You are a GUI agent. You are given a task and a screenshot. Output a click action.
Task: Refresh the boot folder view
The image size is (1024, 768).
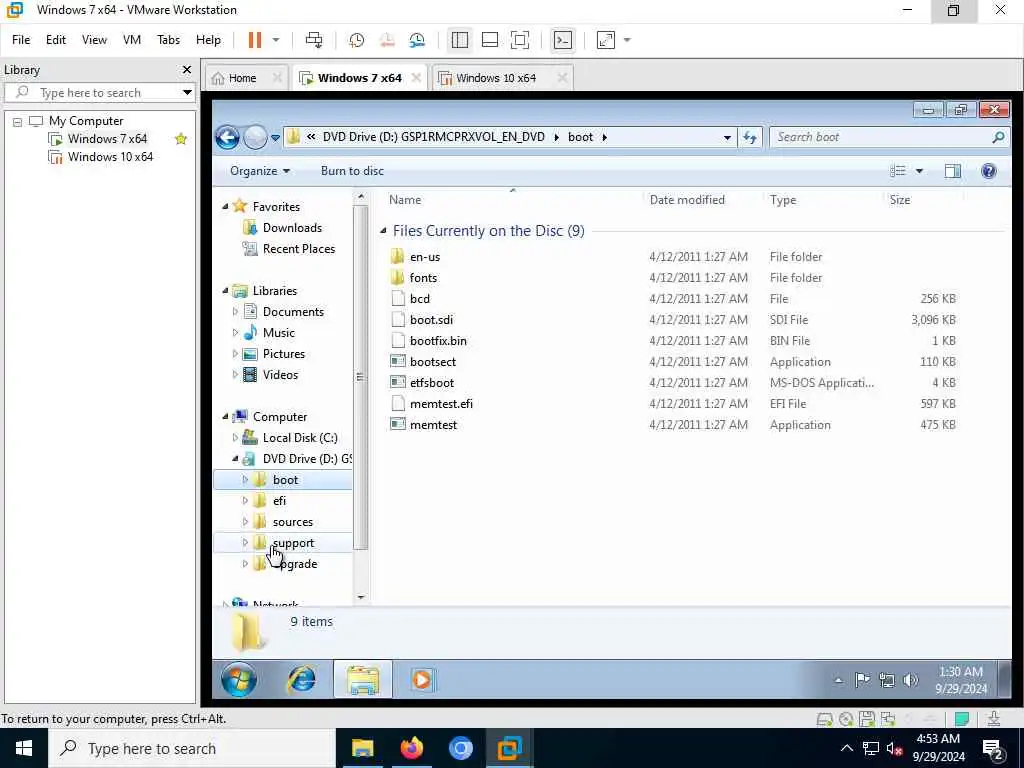pos(750,137)
